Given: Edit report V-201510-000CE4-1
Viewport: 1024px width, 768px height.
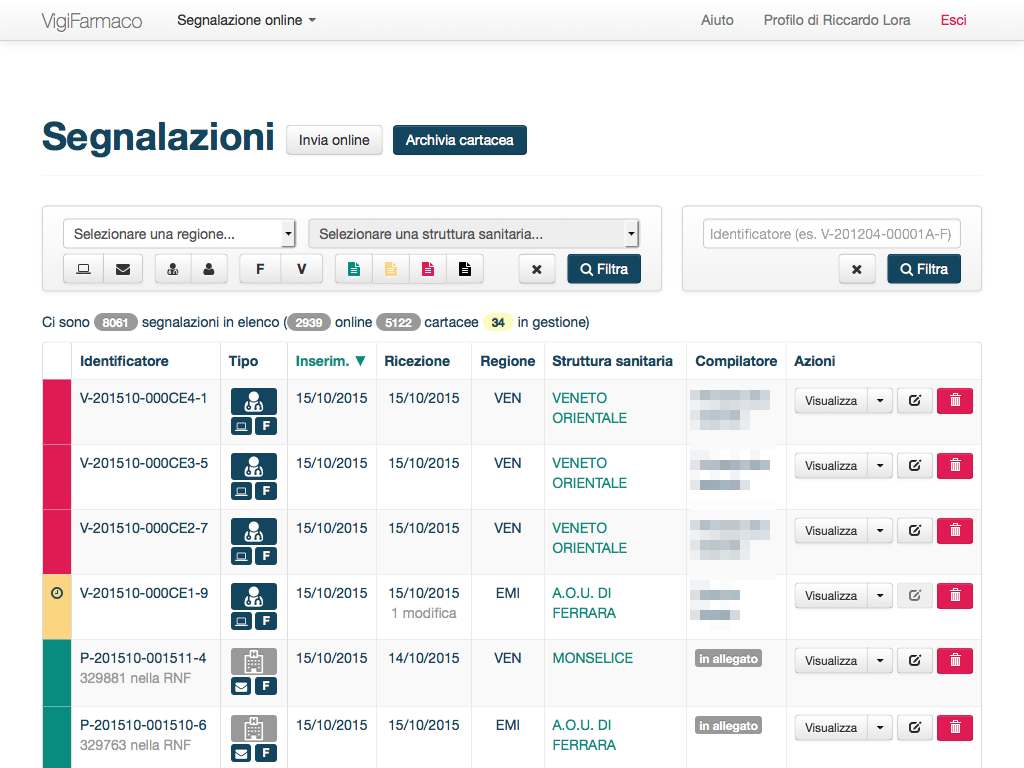Looking at the screenshot, I should click(x=915, y=401).
